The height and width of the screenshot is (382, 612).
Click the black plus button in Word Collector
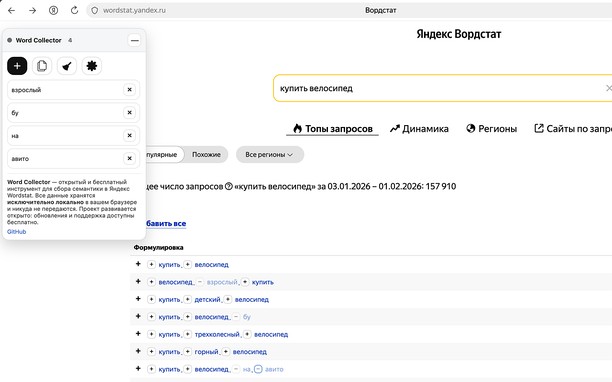coord(17,66)
